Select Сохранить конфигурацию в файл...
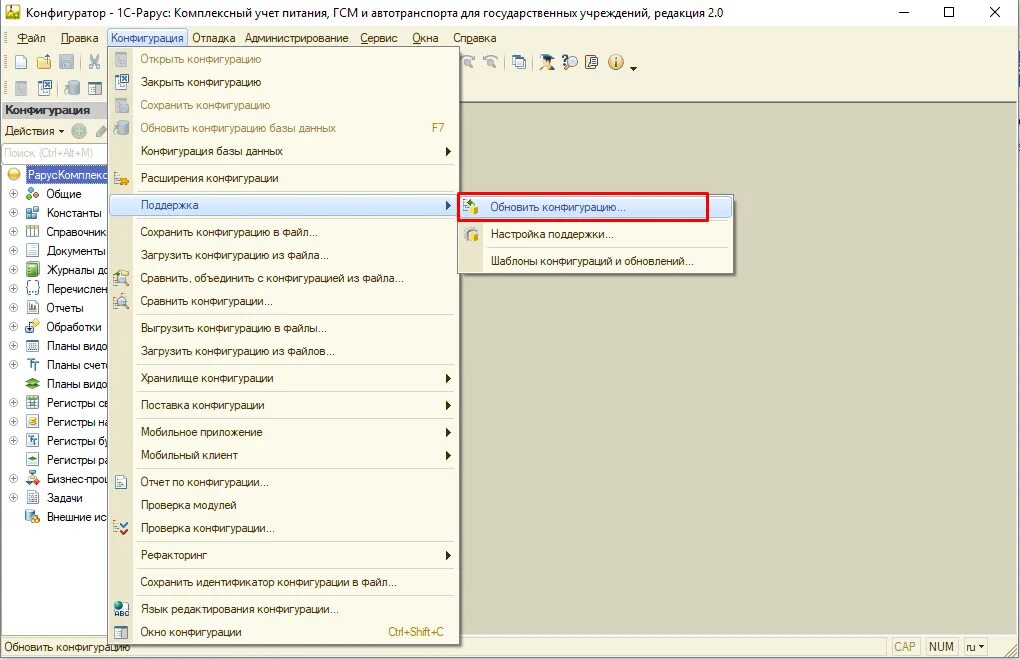 (x=284, y=232)
